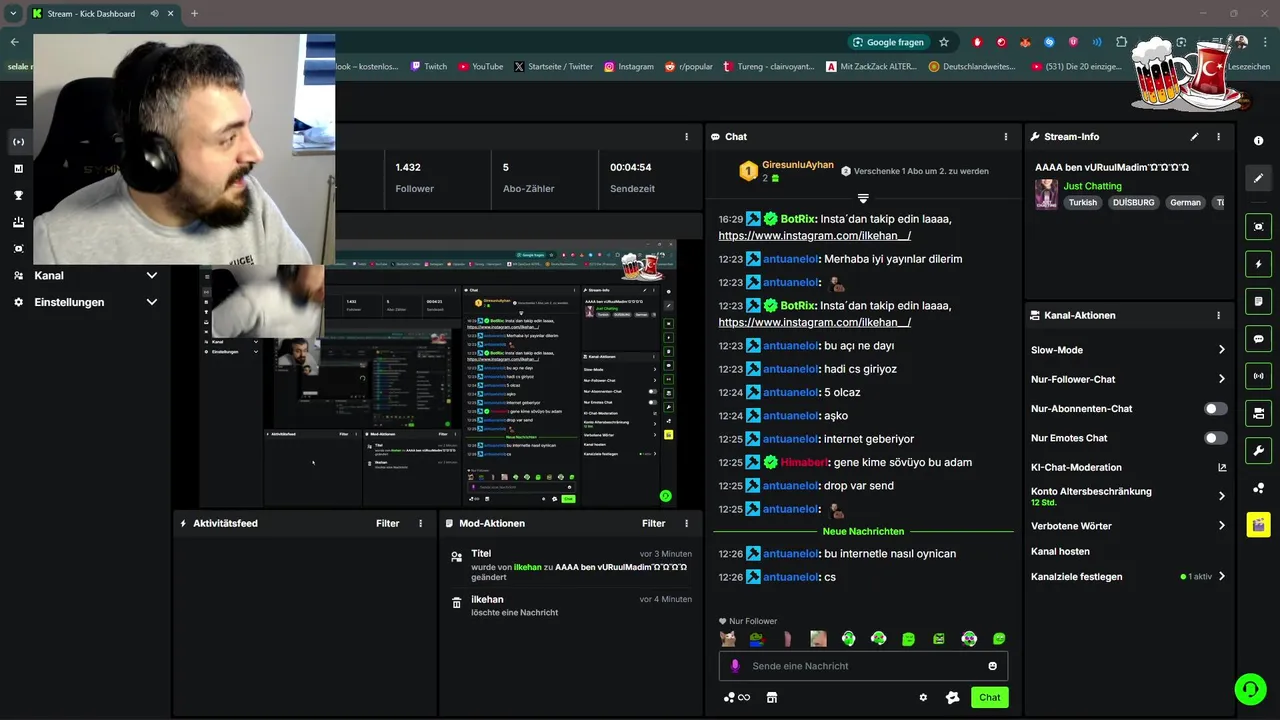Click the broadcast signal icon in right sidebar

pyautogui.click(x=1258, y=376)
